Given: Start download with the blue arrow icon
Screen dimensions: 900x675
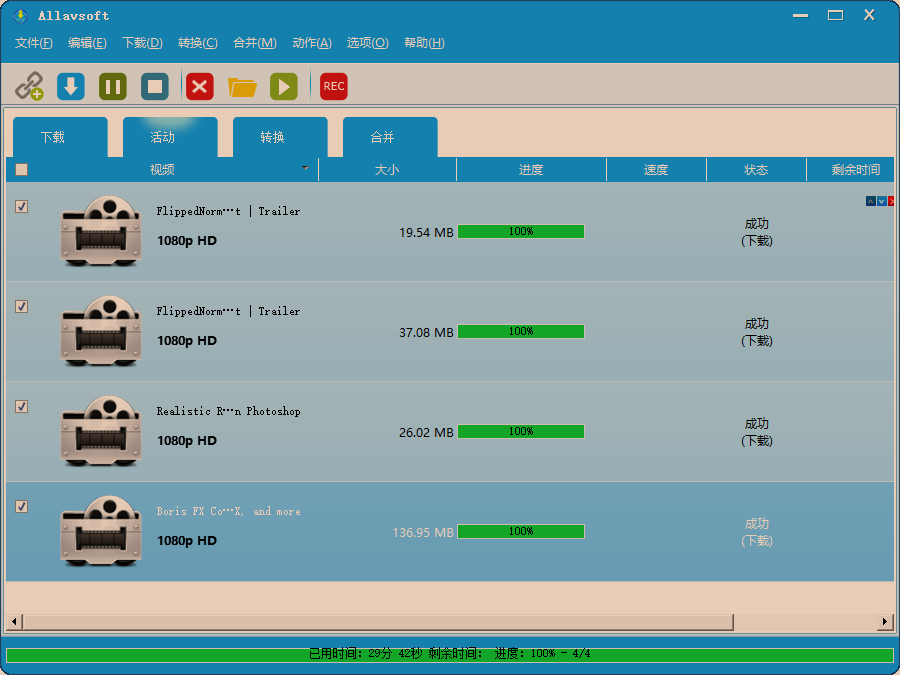Looking at the screenshot, I should (71, 86).
